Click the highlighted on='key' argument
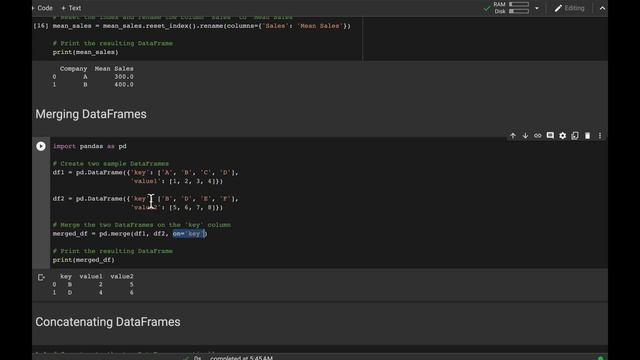The height and width of the screenshot is (360, 640). (188, 233)
